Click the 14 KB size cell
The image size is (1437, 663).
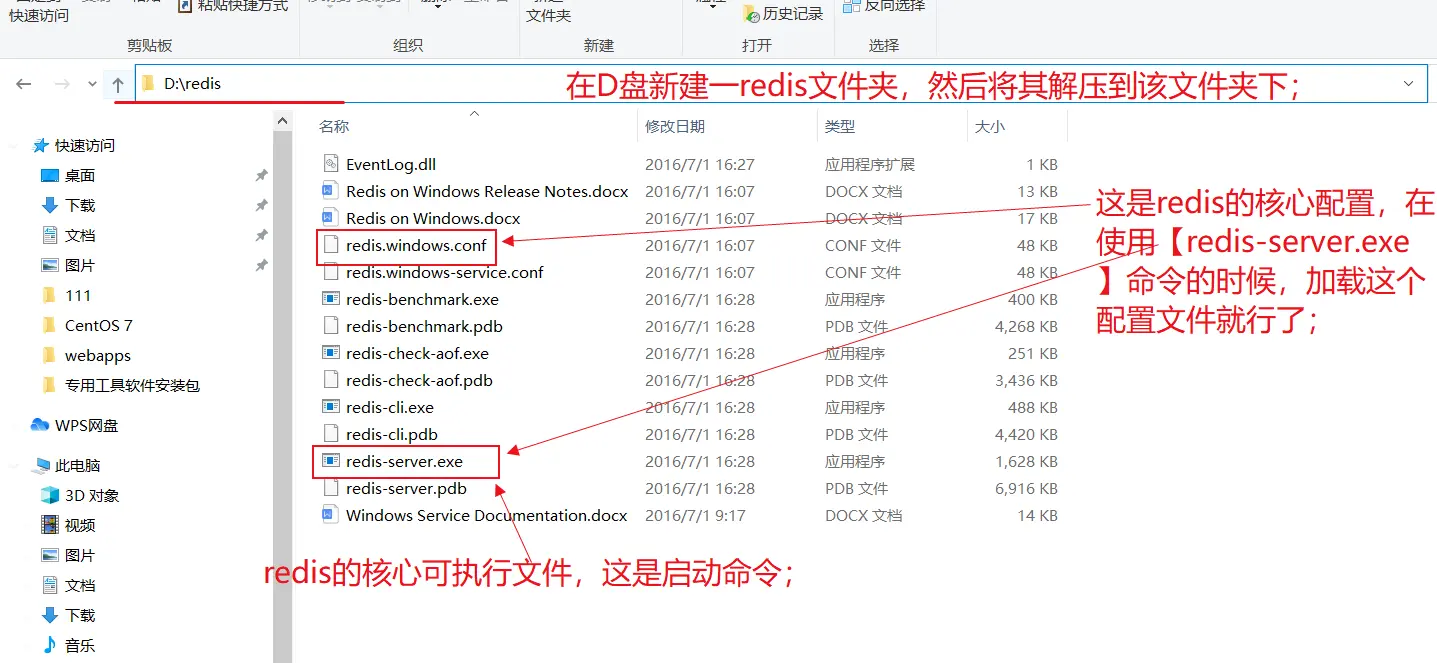tap(1037, 515)
